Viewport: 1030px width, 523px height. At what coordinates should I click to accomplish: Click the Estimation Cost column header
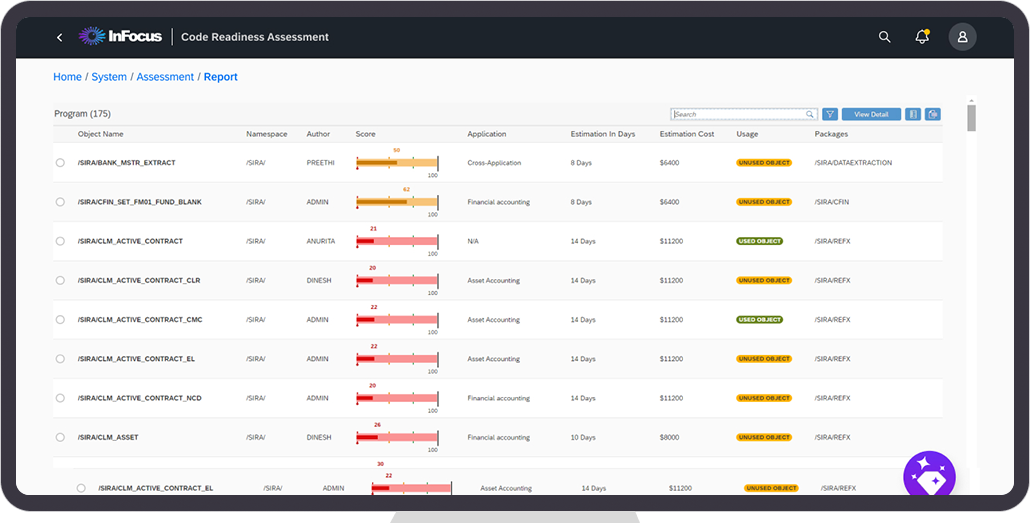687,134
